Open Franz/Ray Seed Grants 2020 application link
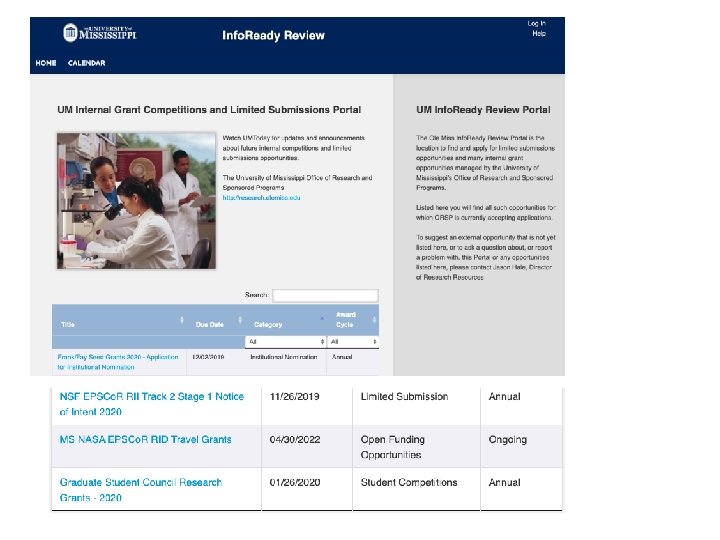 tap(118, 362)
